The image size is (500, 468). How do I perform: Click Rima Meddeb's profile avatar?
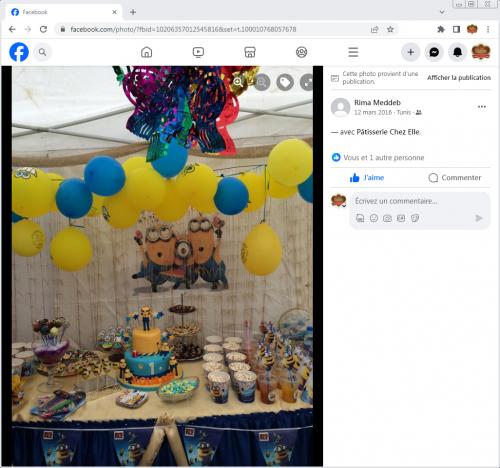(340, 107)
